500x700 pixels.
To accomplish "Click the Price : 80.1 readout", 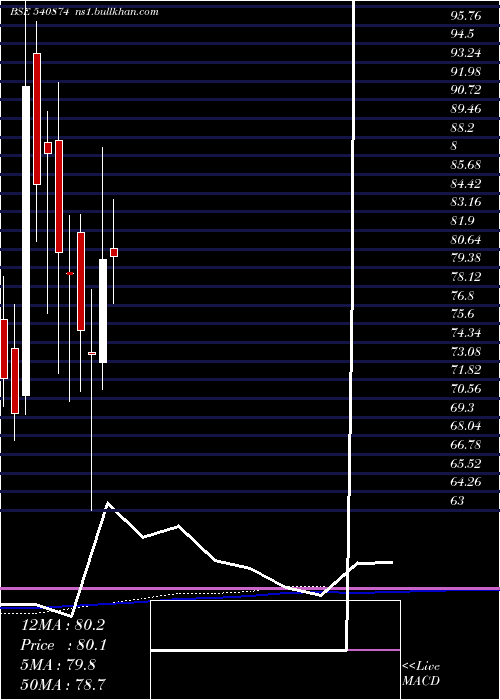I will click(62, 645).
